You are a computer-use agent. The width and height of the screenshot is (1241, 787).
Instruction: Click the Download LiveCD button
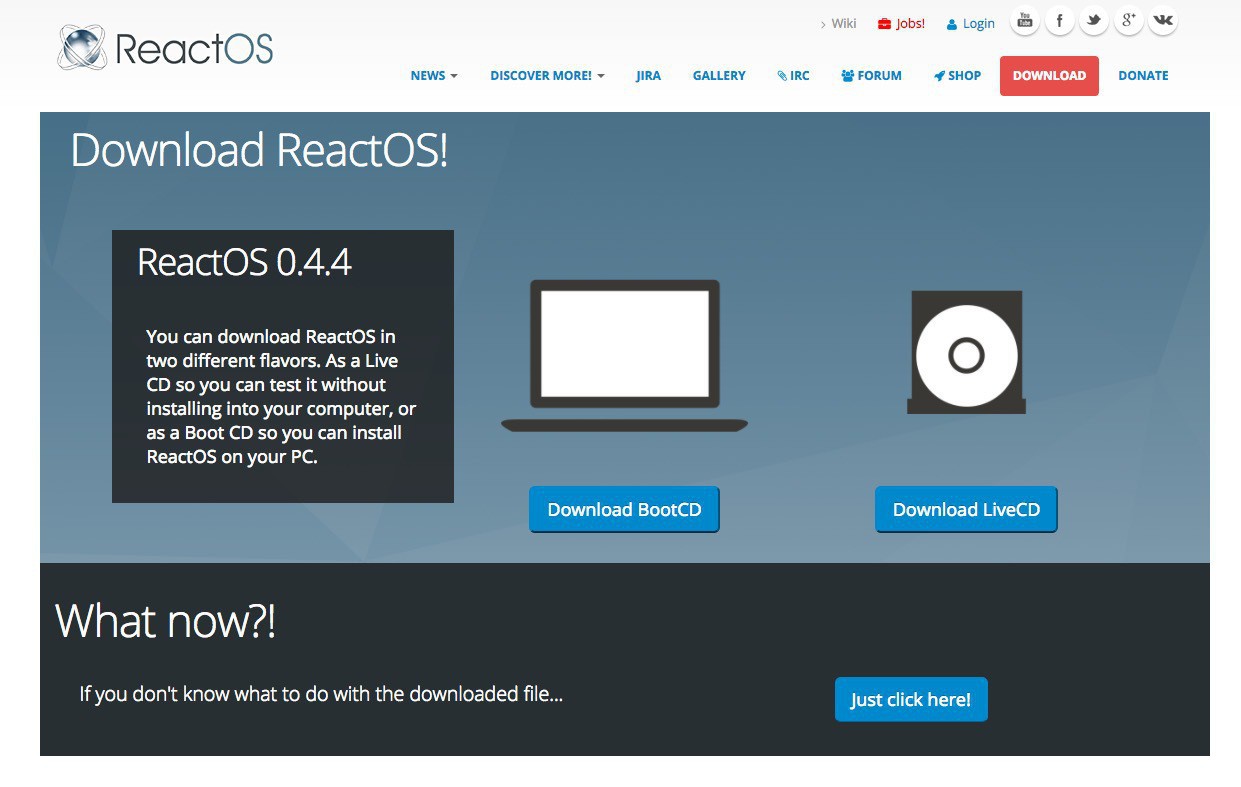[x=966, y=510]
